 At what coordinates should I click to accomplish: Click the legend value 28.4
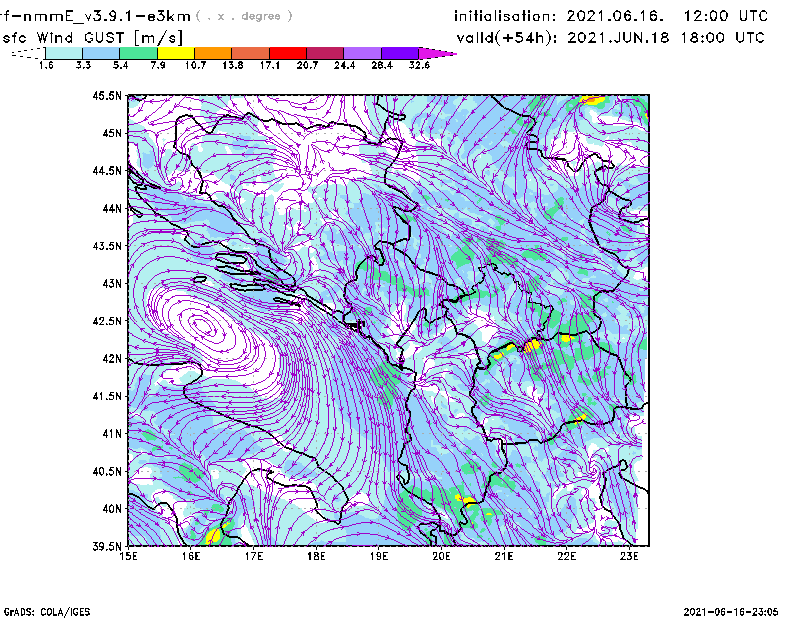382,65
